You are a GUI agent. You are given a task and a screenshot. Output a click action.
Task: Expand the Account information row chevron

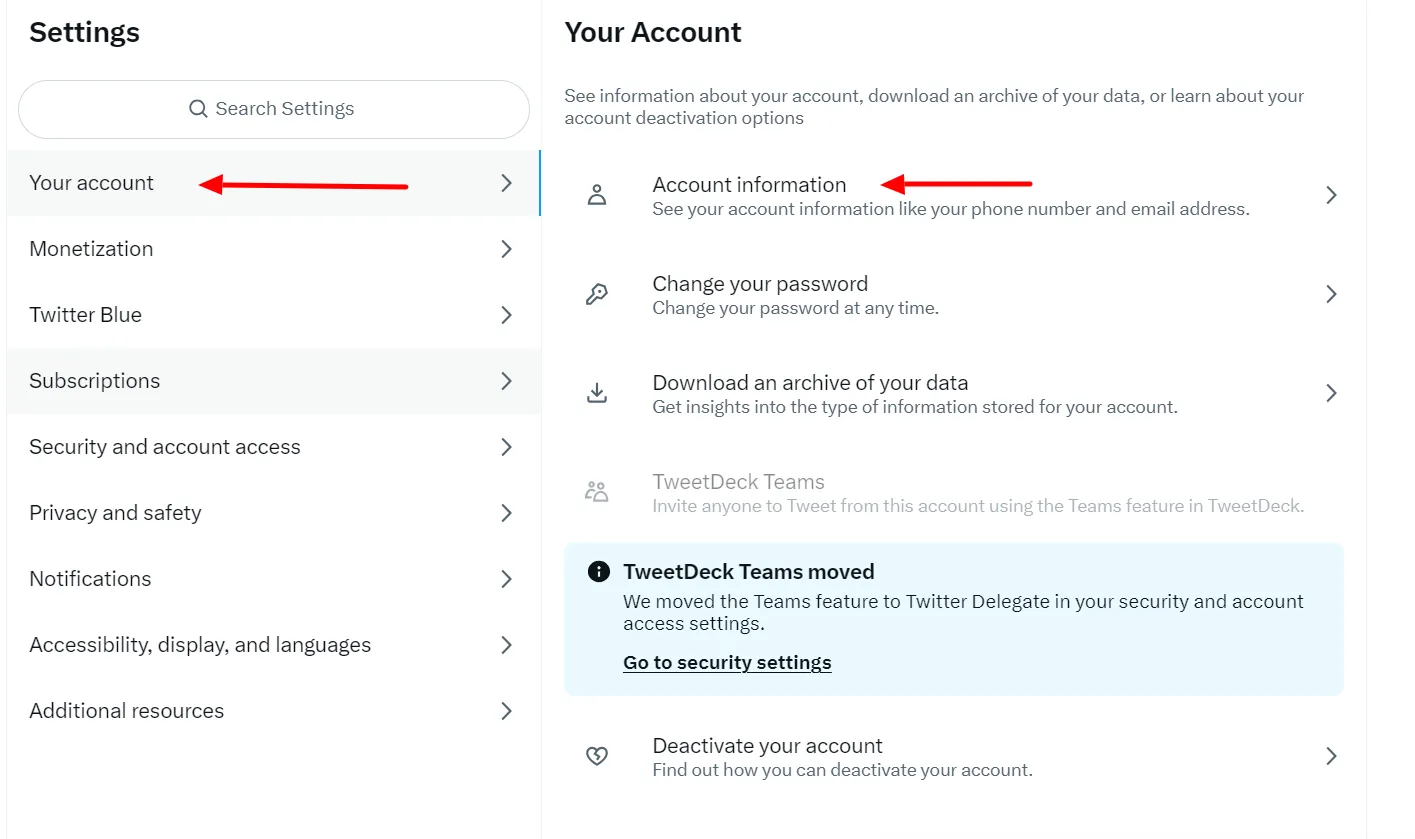coord(1330,195)
